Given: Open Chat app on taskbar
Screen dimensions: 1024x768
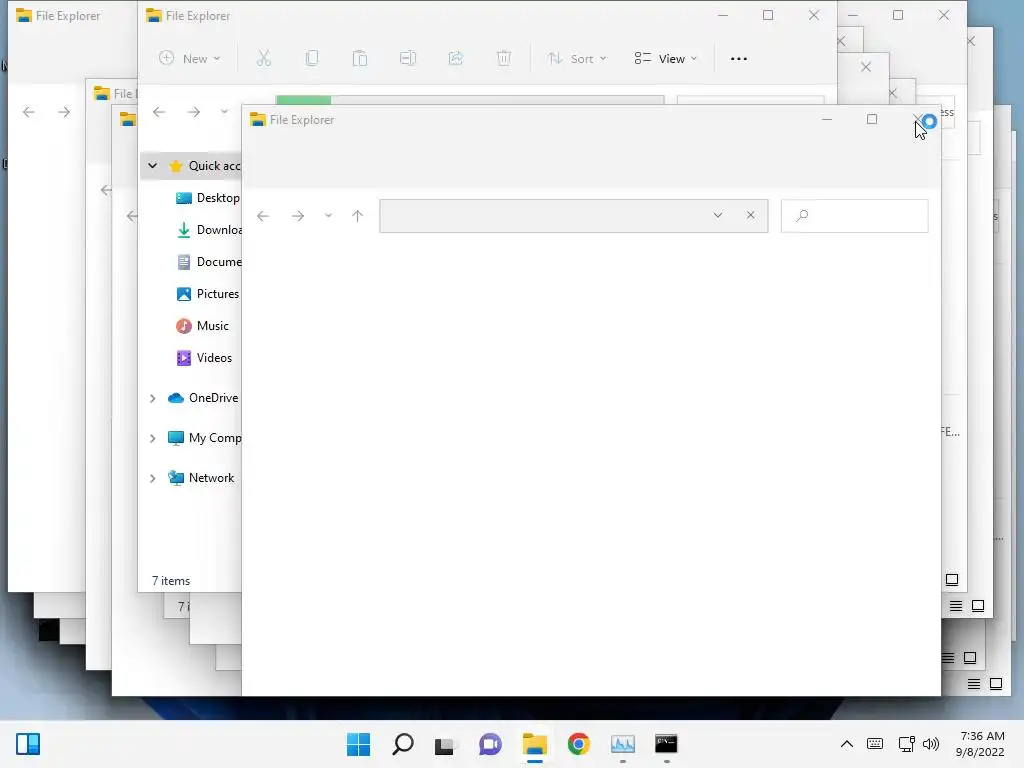Looking at the screenshot, I should 490,744.
